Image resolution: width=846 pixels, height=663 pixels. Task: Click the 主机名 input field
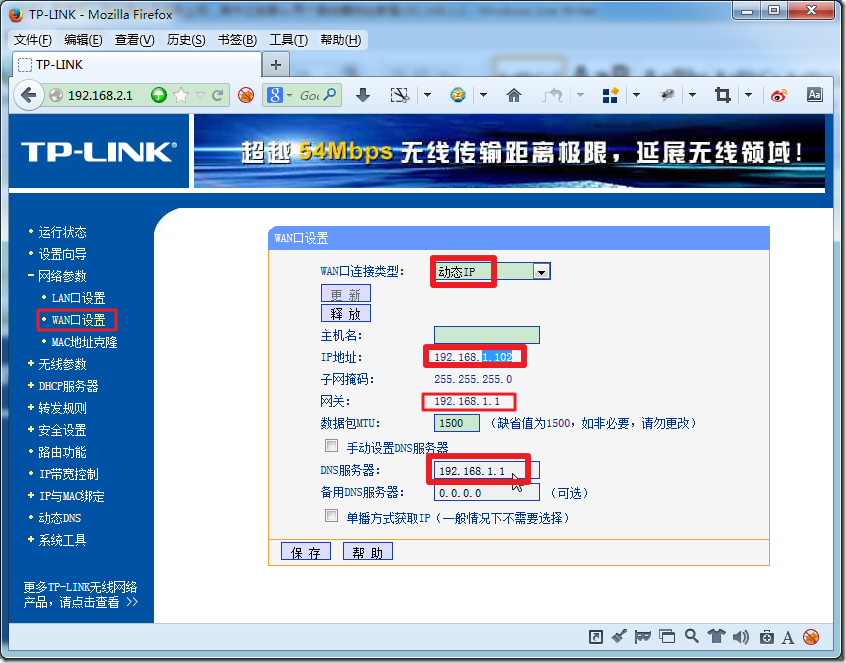pos(487,335)
